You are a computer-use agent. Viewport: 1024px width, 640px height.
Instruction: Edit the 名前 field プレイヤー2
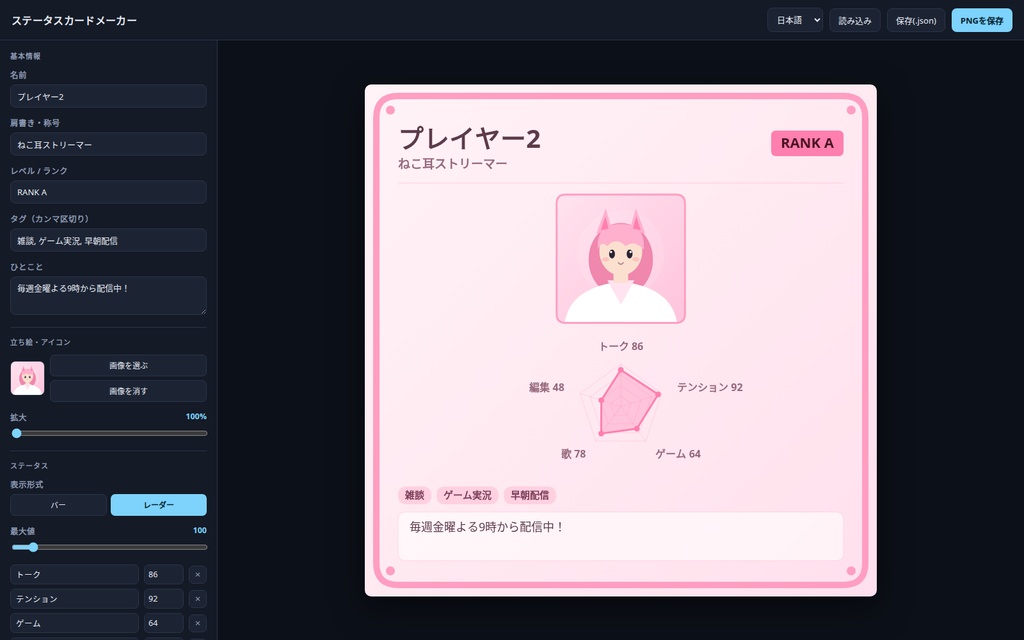click(x=108, y=96)
